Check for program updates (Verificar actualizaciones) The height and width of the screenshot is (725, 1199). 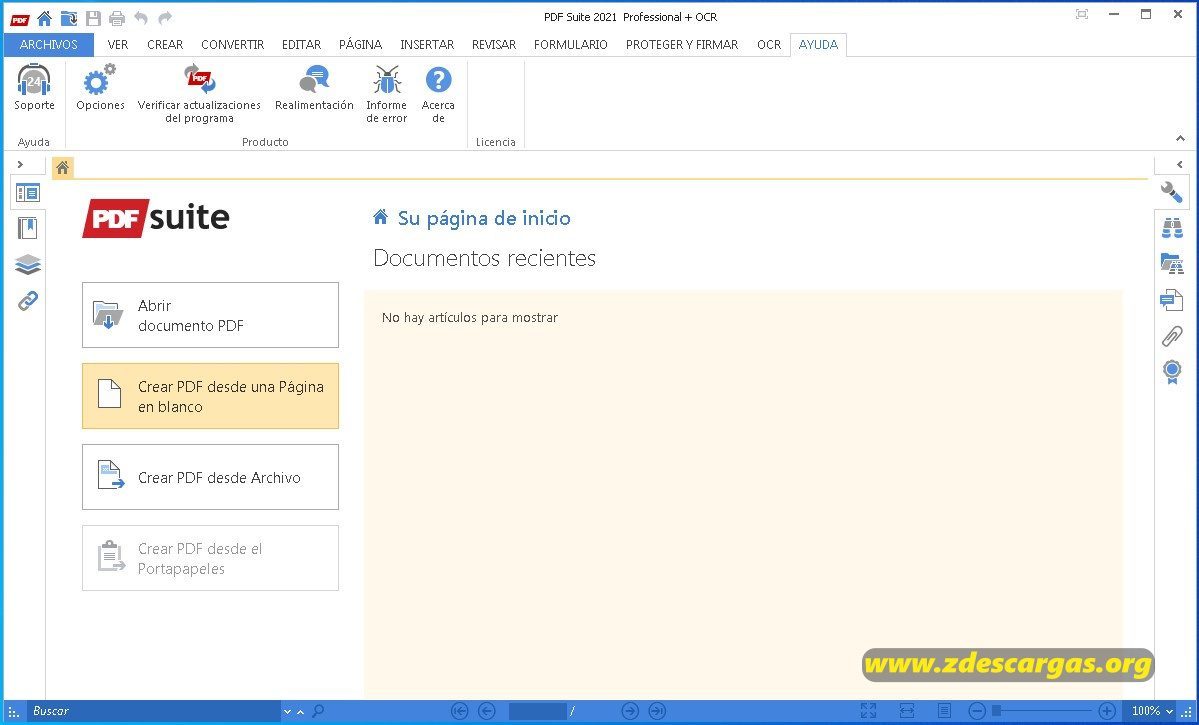point(199,95)
